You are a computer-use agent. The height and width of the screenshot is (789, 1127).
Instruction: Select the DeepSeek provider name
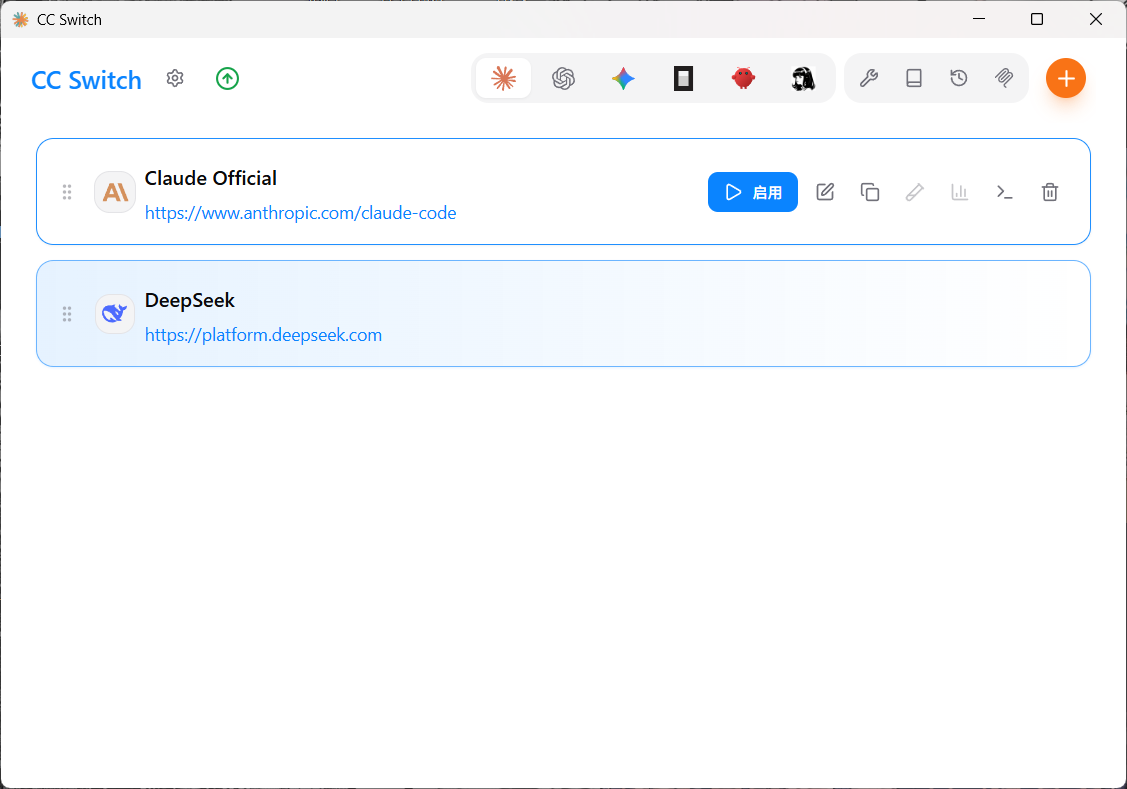(x=190, y=300)
